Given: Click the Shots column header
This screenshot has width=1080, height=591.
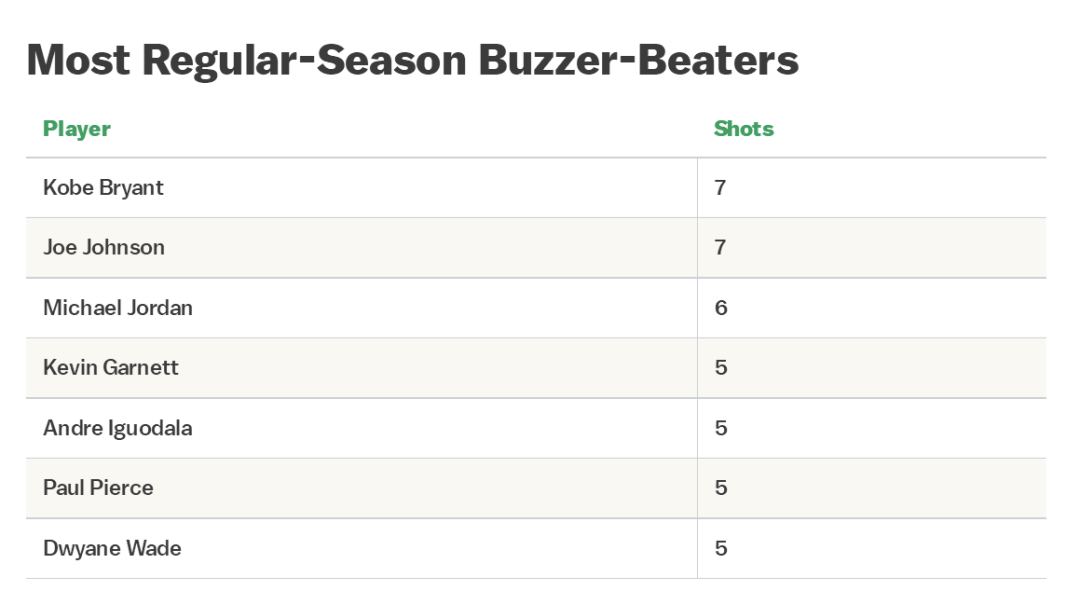Looking at the screenshot, I should [x=743, y=129].
